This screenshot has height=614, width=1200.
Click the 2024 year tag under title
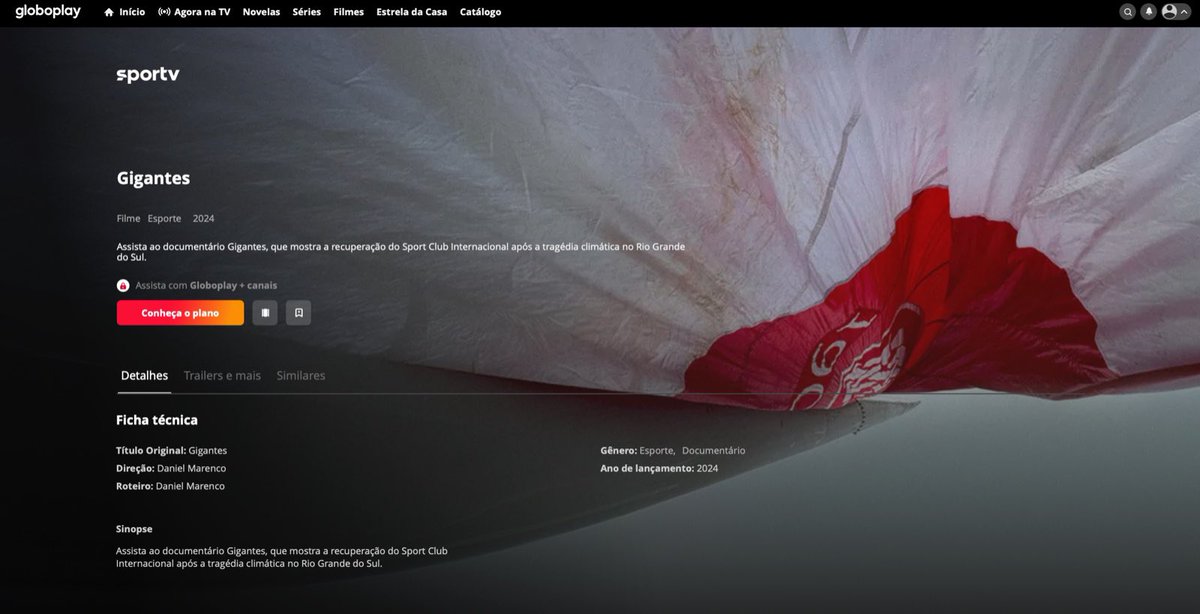[203, 218]
